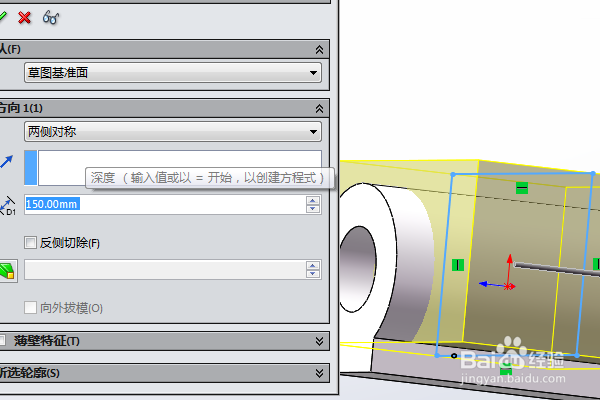
Task: Expand the Thin Feature (T) section
Action: pyautogui.click(x=319, y=341)
